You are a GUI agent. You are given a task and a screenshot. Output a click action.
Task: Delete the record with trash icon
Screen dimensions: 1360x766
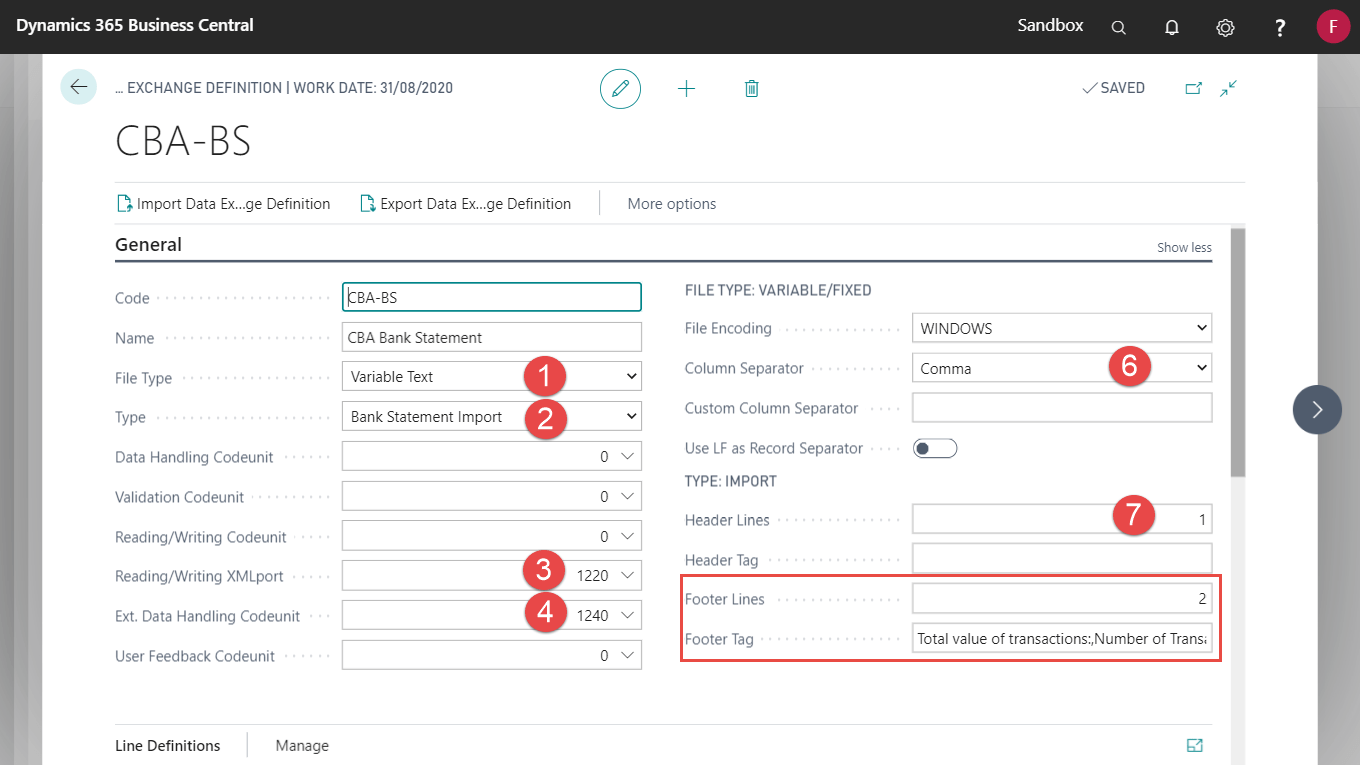coord(752,88)
